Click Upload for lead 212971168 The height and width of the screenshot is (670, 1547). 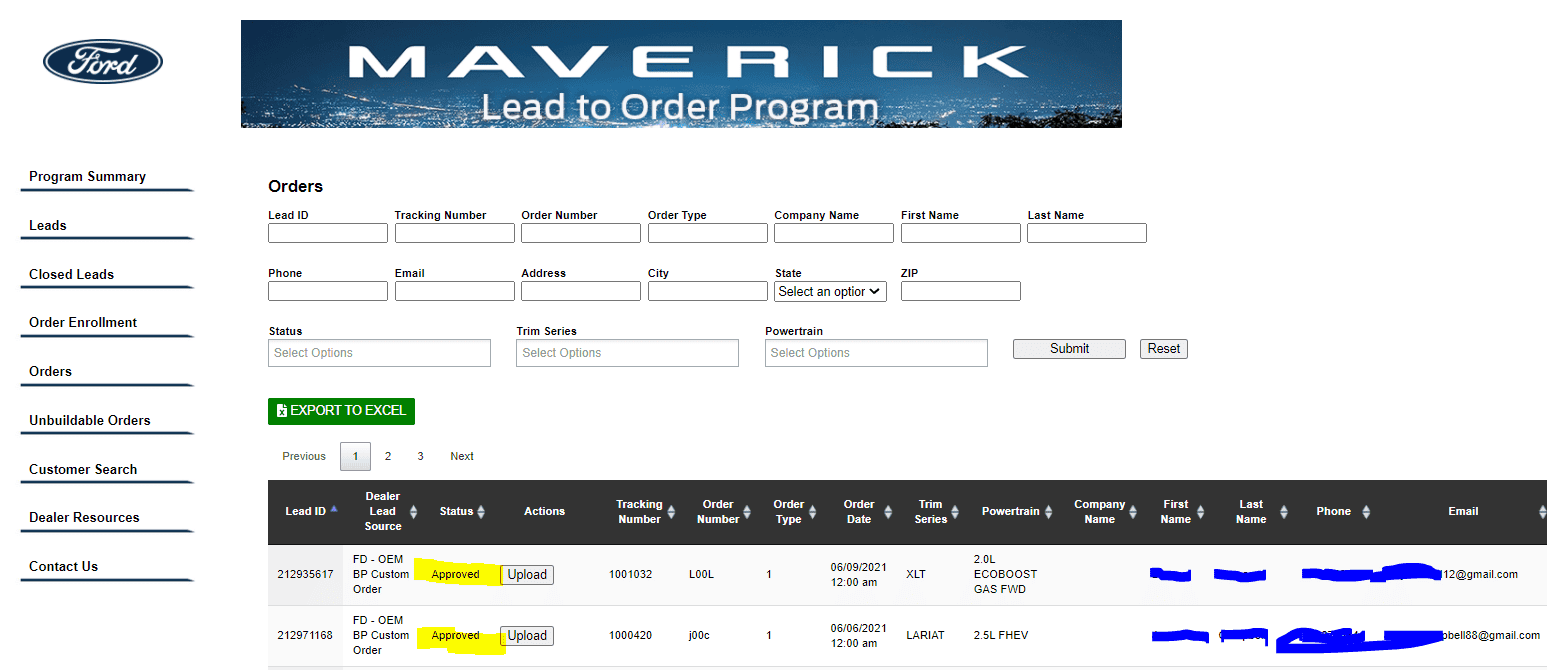point(527,636)
